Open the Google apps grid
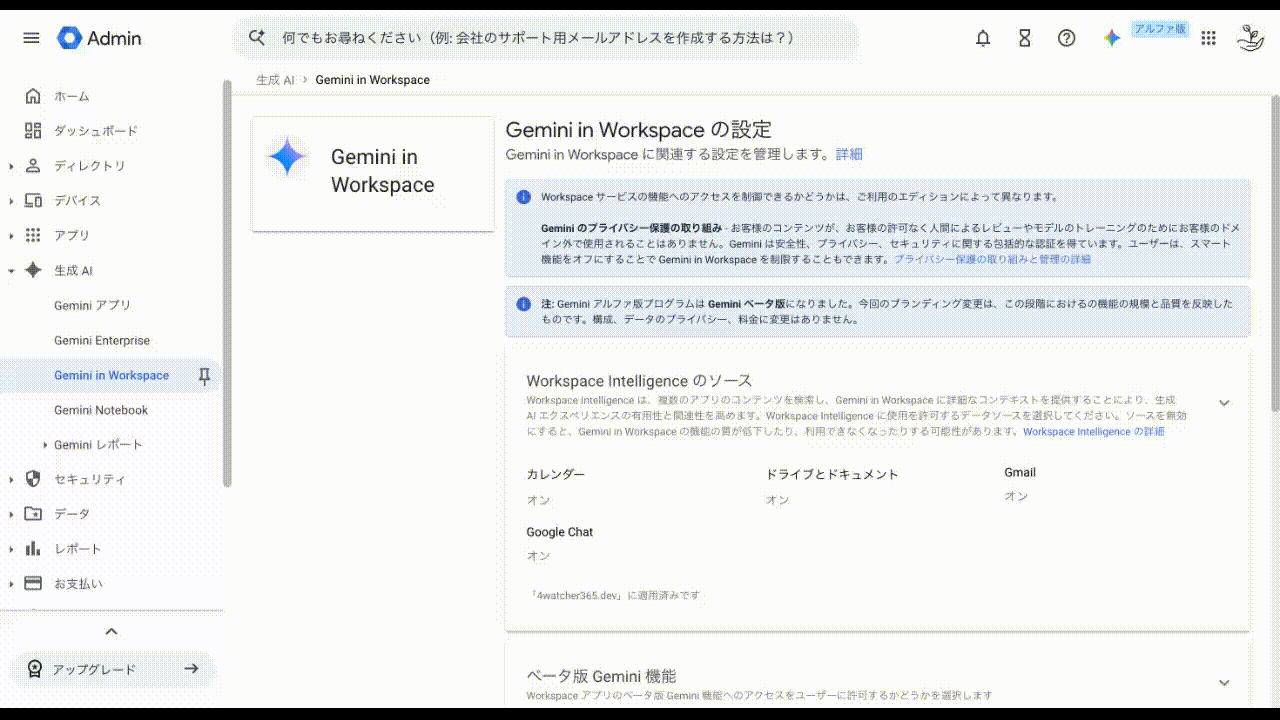This screenshot has width=1280, height=720. 1208,38
